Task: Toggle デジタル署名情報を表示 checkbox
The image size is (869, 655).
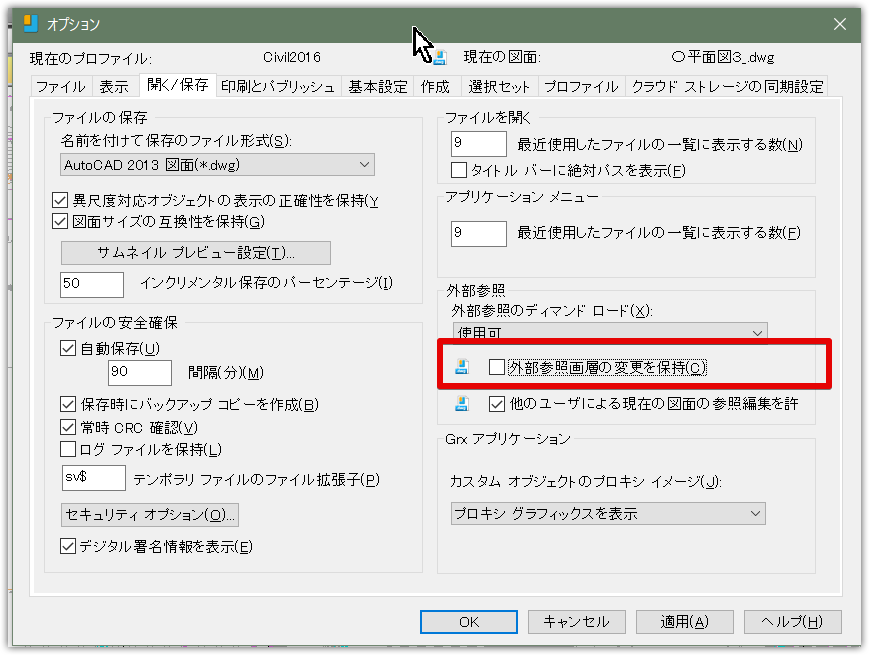Action: point(68,546)
